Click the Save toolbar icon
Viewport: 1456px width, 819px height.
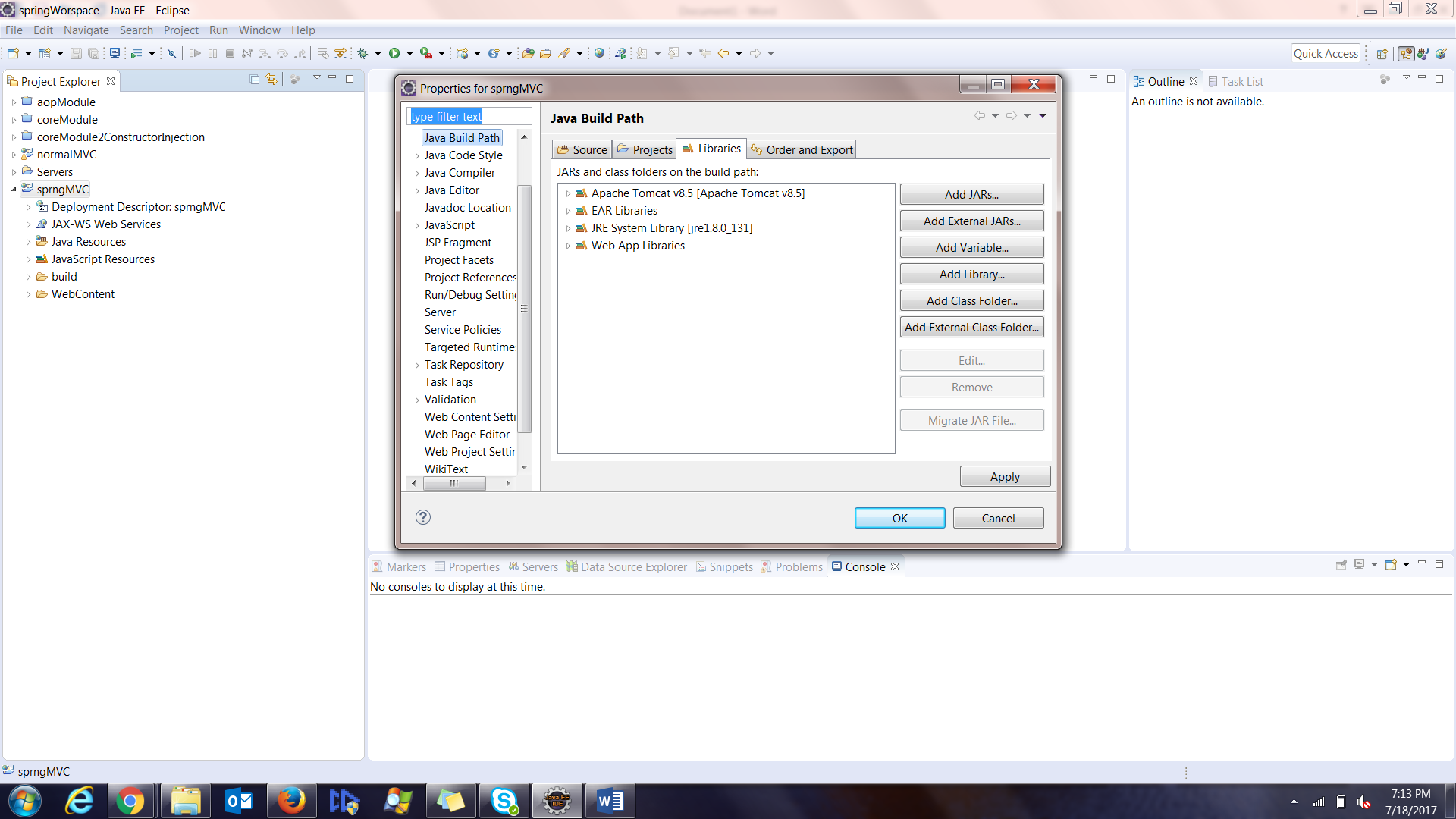tap(76, 53)
